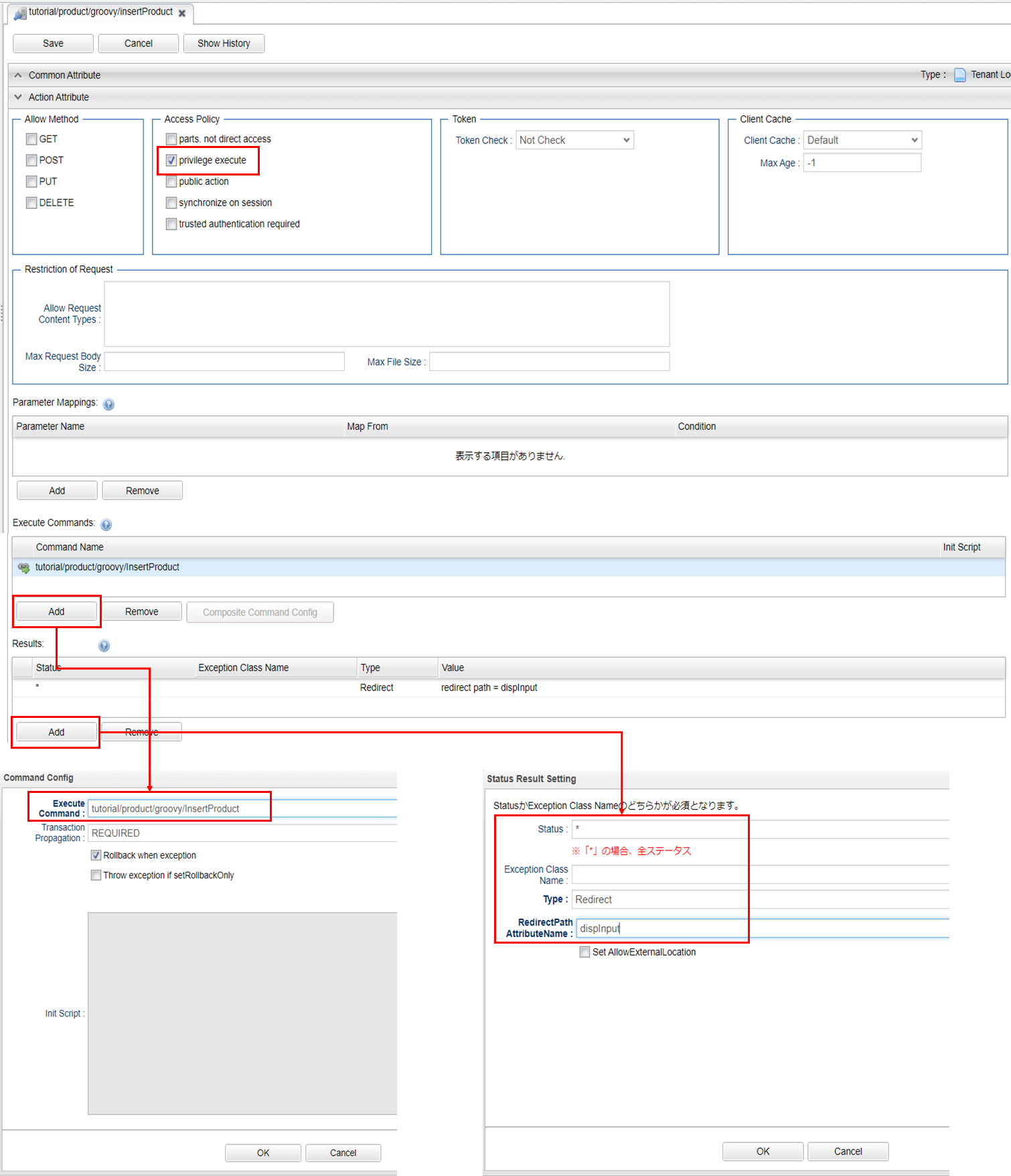
Task: Open the Client Cache dropdown
Action: click(862, 140)
